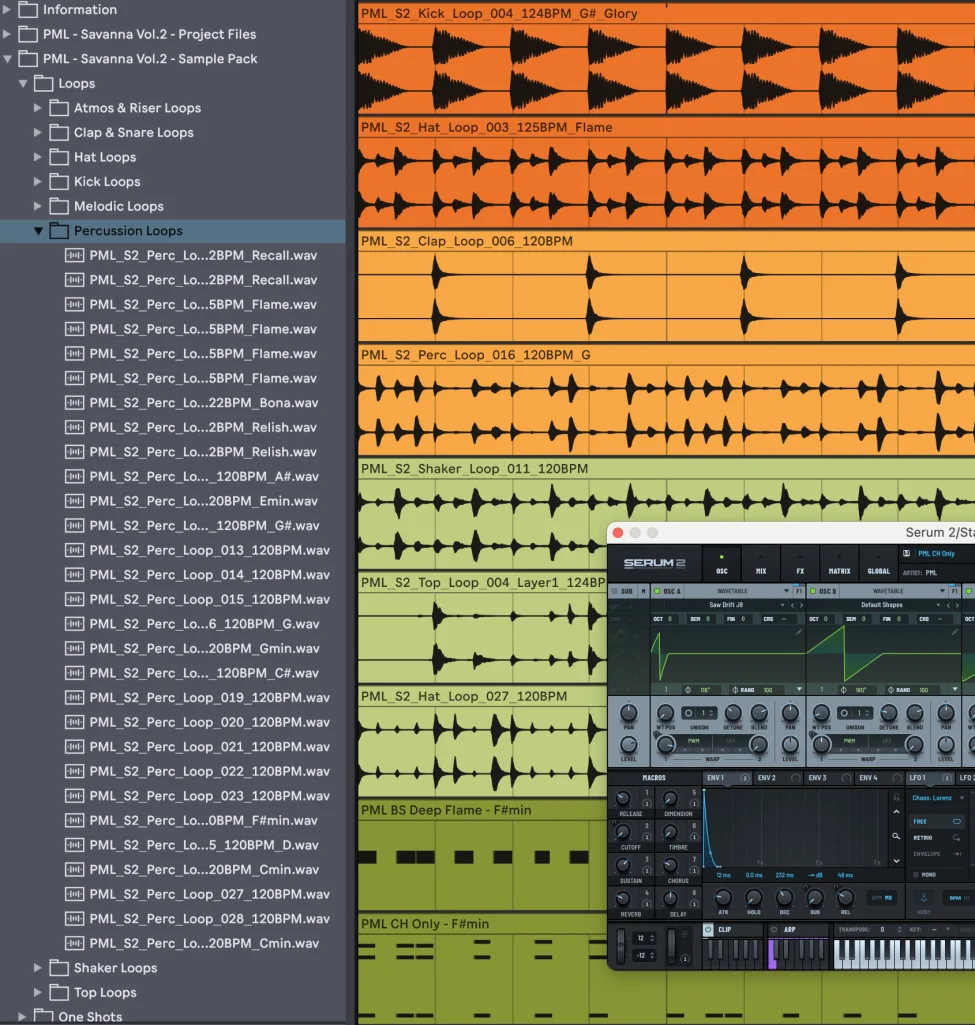
Task: Expand the Hat Loops folder
Action: click(x=37, y=157)
